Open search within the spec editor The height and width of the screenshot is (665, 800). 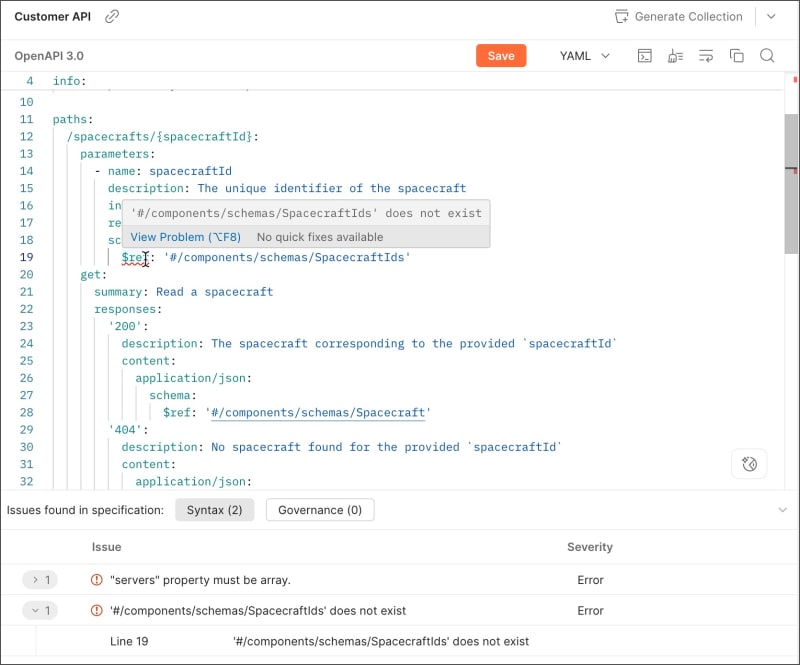(x=767, y=55)
